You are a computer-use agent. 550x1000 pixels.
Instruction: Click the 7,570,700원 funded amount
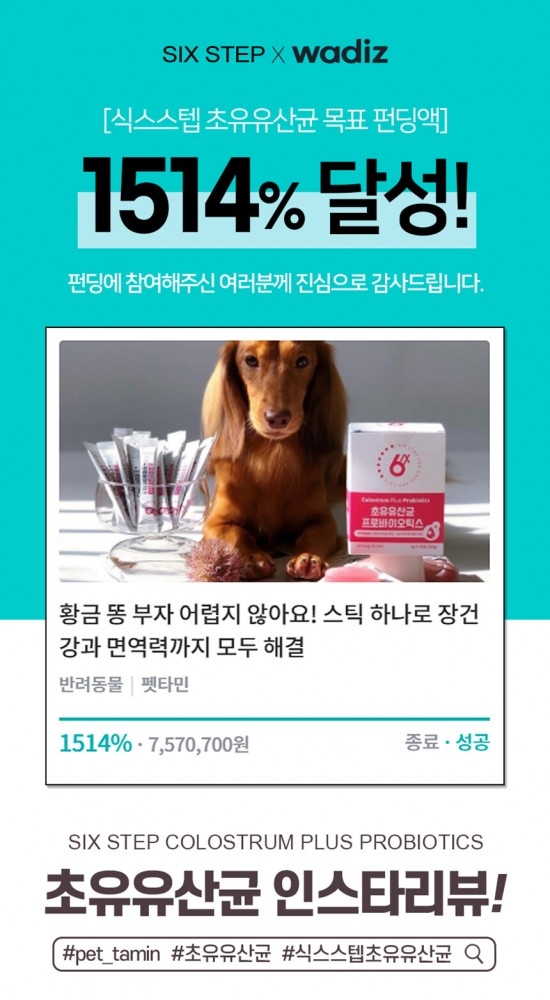[x=198, y=744]
